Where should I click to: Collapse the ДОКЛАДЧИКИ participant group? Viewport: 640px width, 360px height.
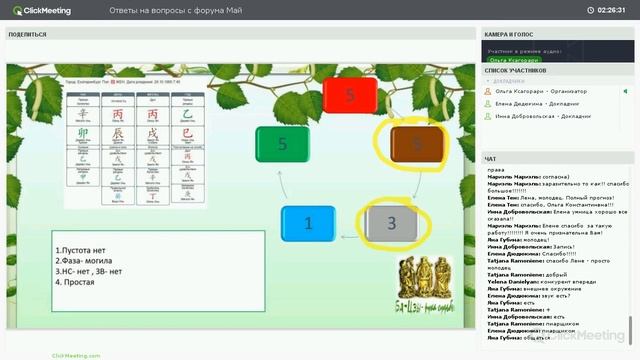click(x=488, y=81)
